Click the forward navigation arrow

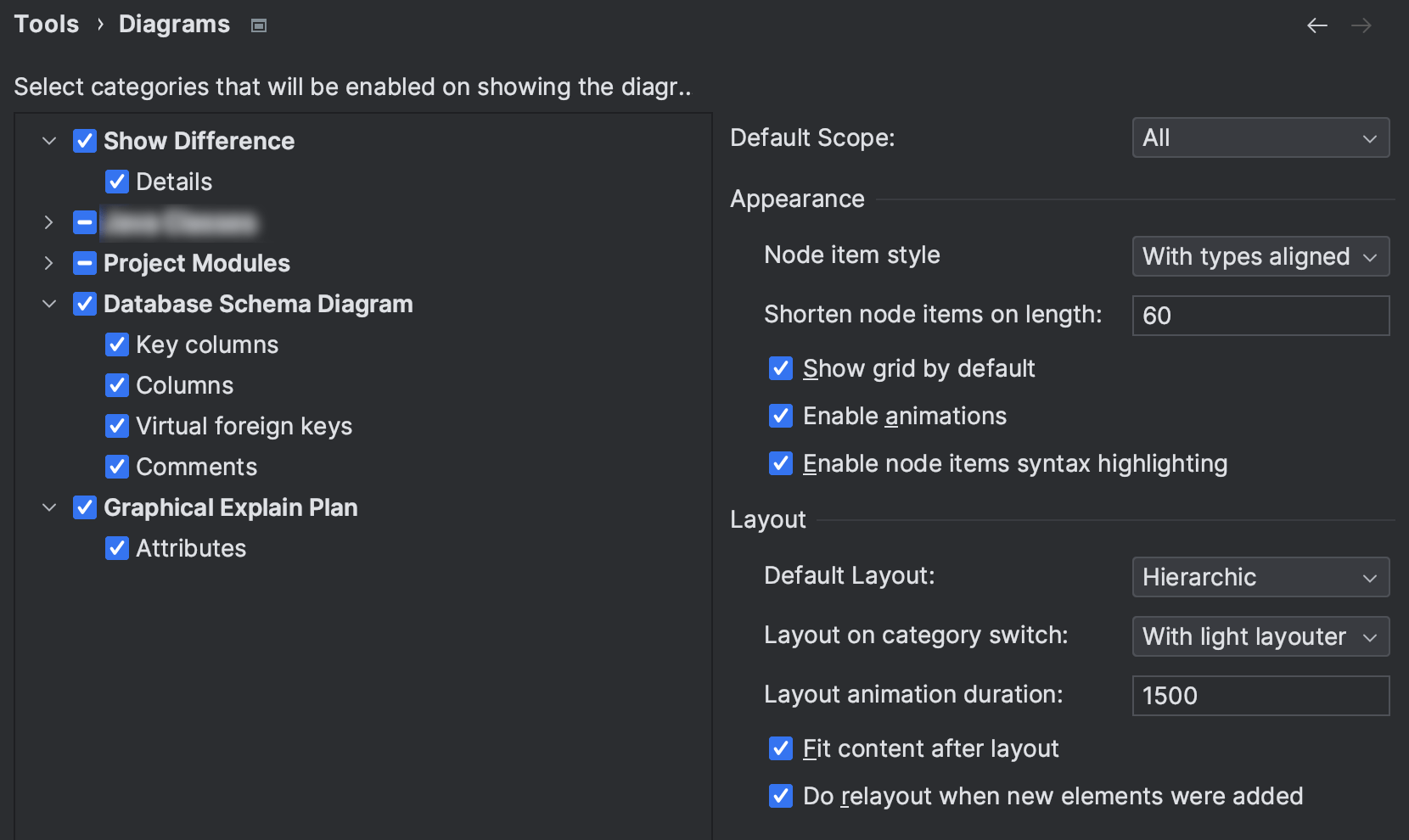click(1361, 25)
